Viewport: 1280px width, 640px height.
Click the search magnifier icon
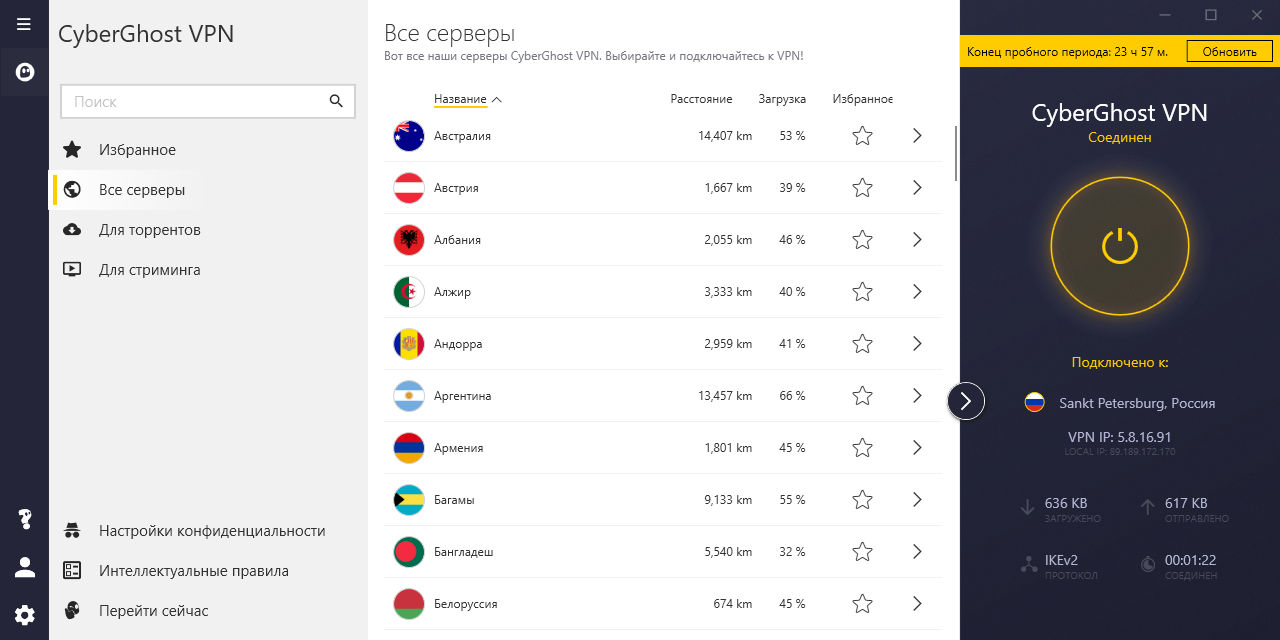click(x=336, y=101)
